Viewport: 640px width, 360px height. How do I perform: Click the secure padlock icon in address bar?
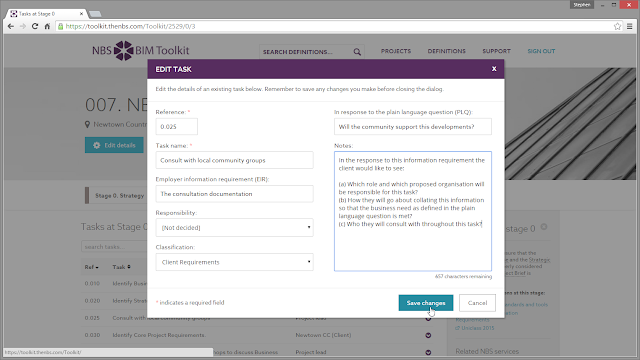(x=60, y=26)
